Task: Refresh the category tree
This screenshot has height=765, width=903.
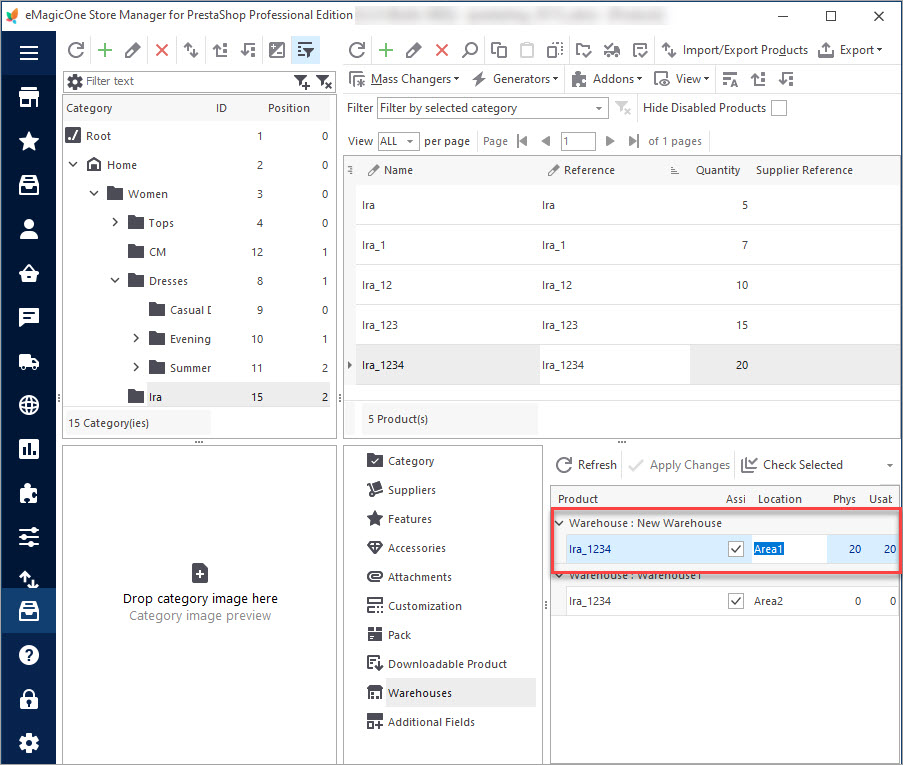Action: click(x=76, y=50)
